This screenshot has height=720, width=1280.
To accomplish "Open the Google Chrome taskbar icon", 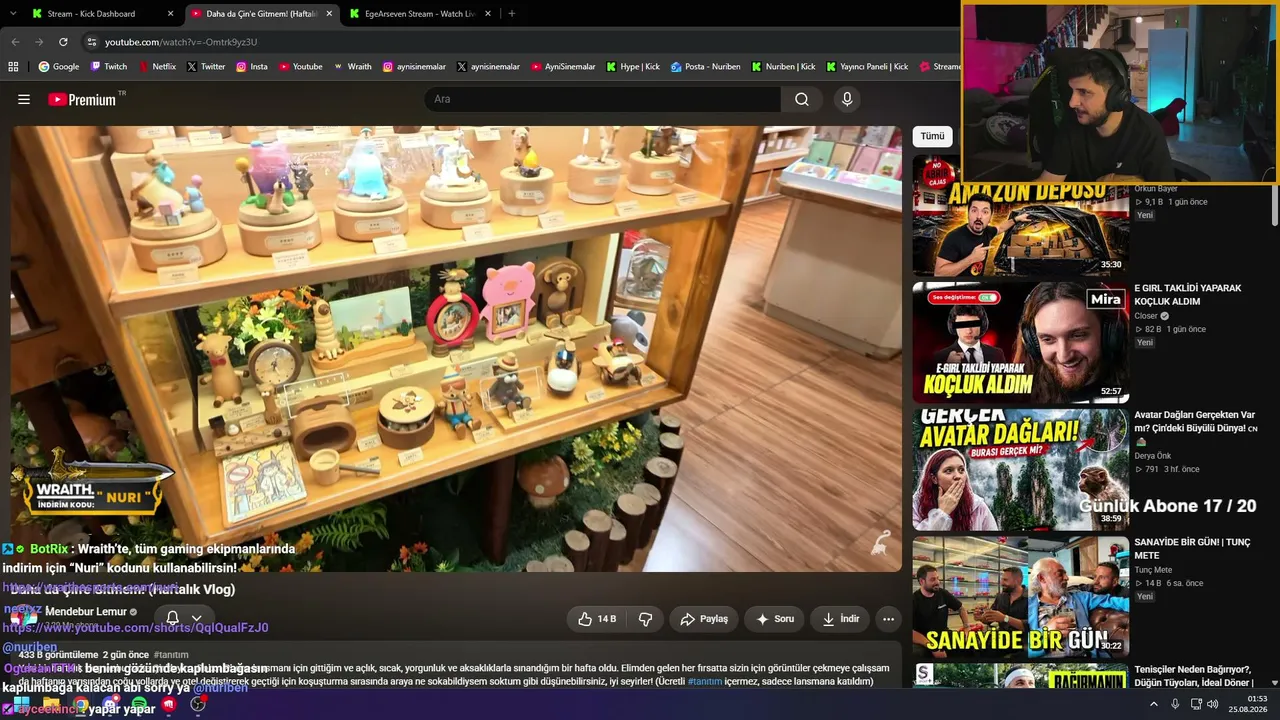I will pos(80,704).
